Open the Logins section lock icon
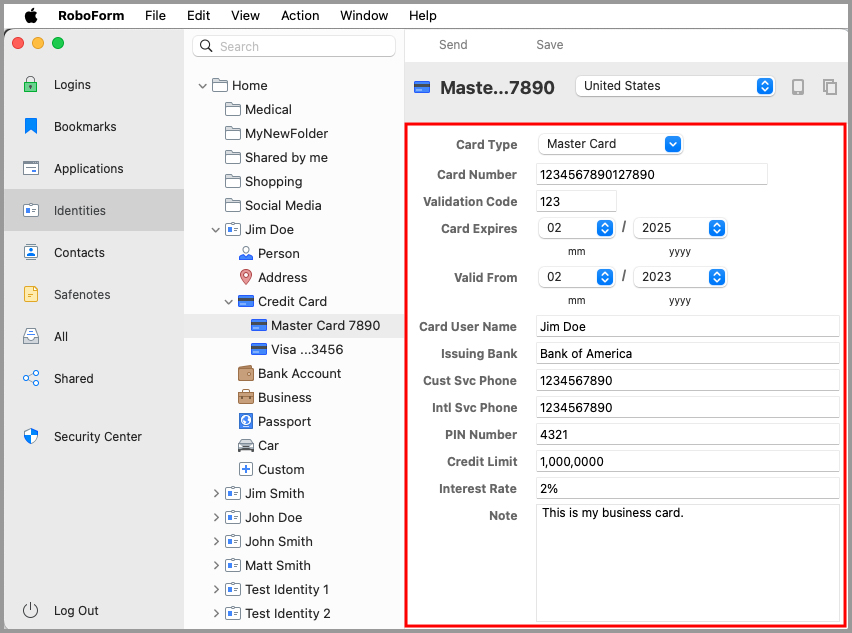 (x=31, y=84)
